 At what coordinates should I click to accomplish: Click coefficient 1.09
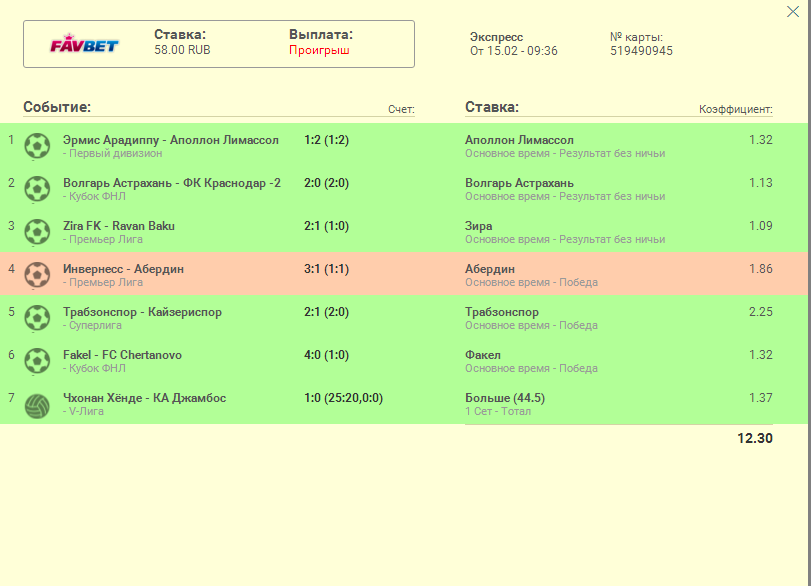coord(761,226)
